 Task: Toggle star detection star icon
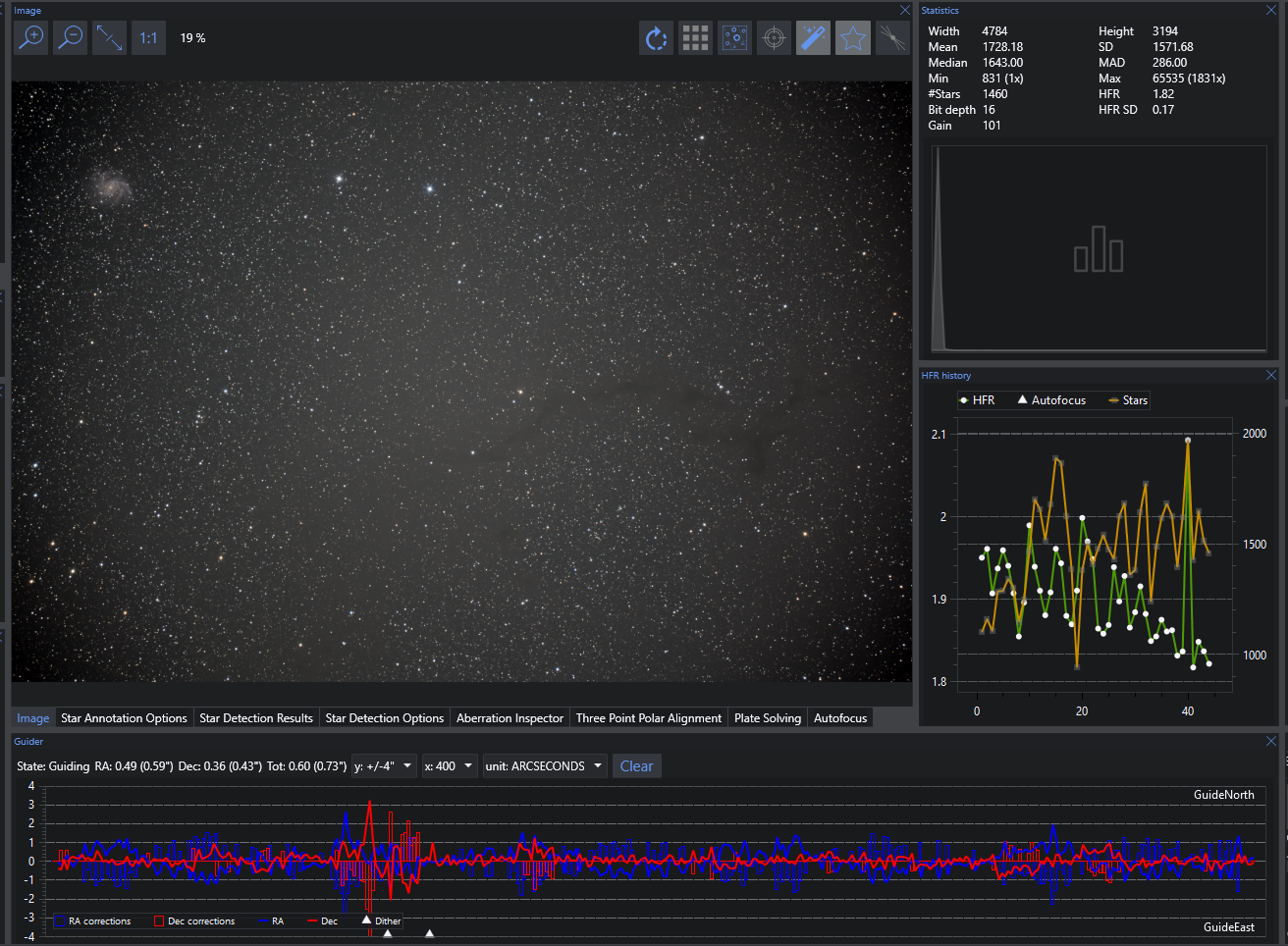click(x=852, y=38)
